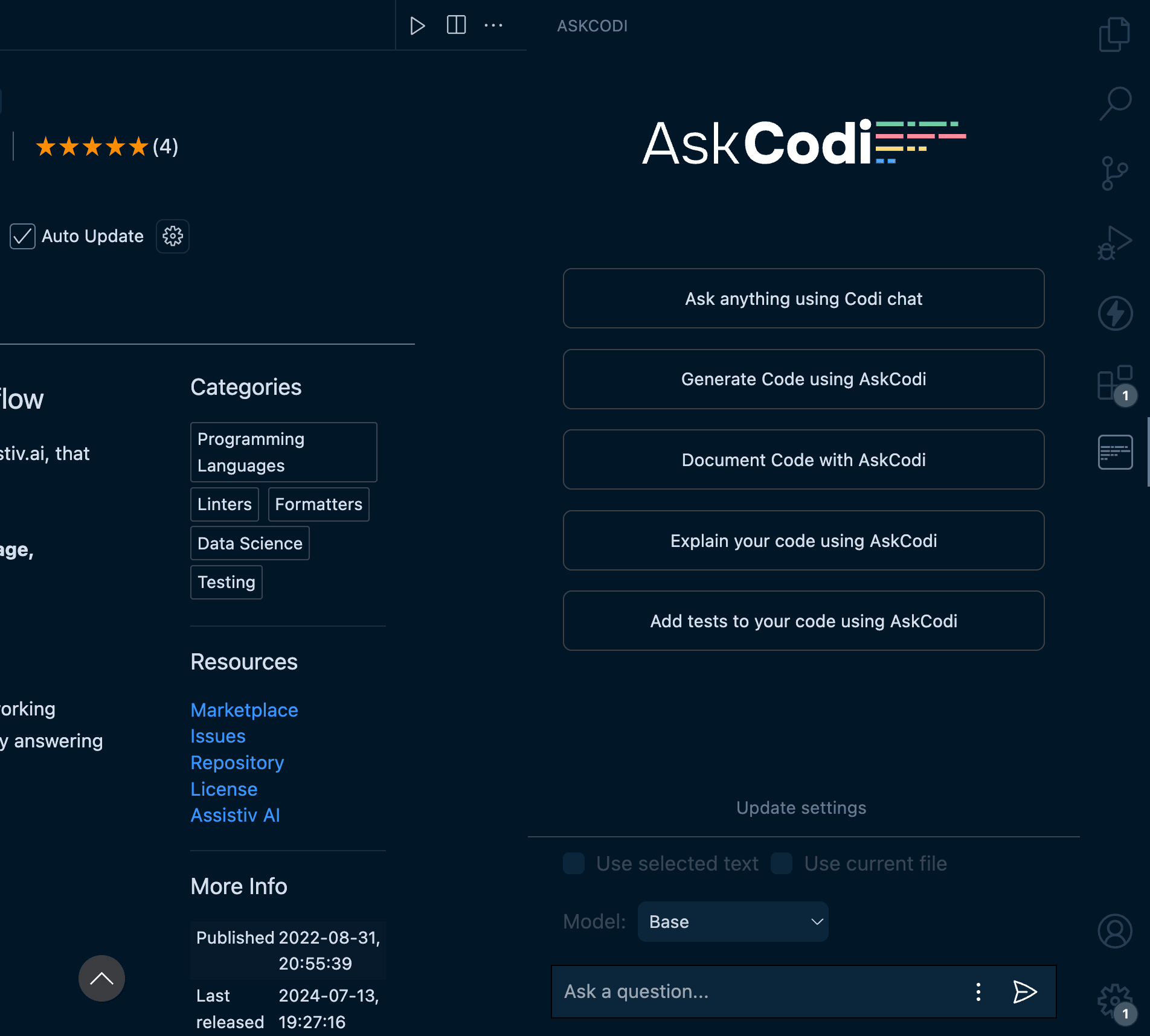
Task: Click the scroll-to-top round arrow button
Action: click(x=101, y=978)
